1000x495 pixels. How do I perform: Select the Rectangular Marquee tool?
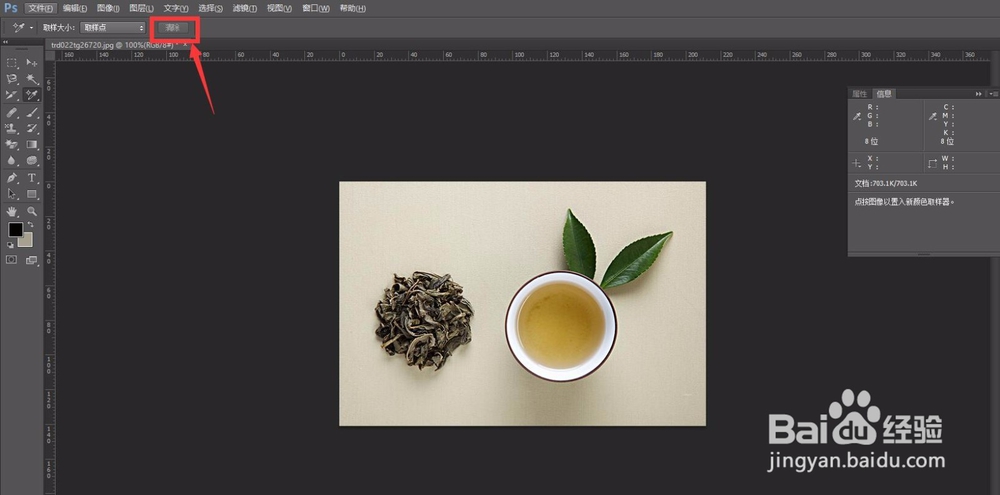[11, 63]
